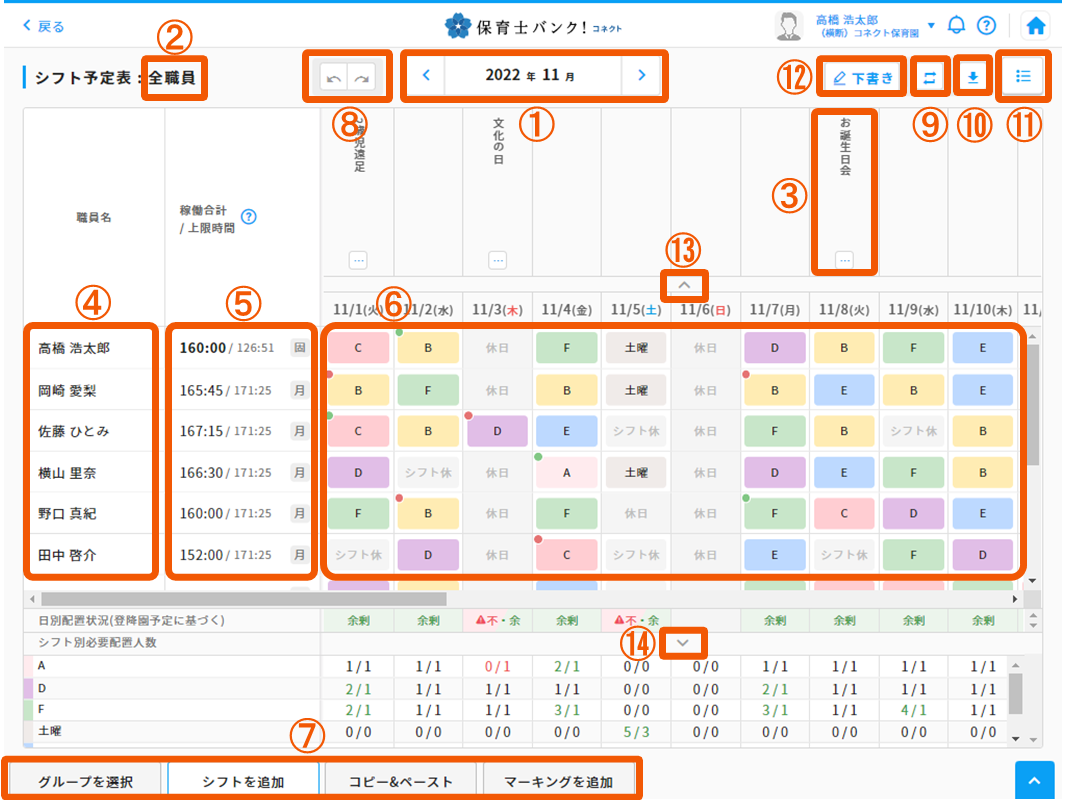Click the swap arrows icon button
Viewport: 1067px width, 800px height.
[928, 77]
